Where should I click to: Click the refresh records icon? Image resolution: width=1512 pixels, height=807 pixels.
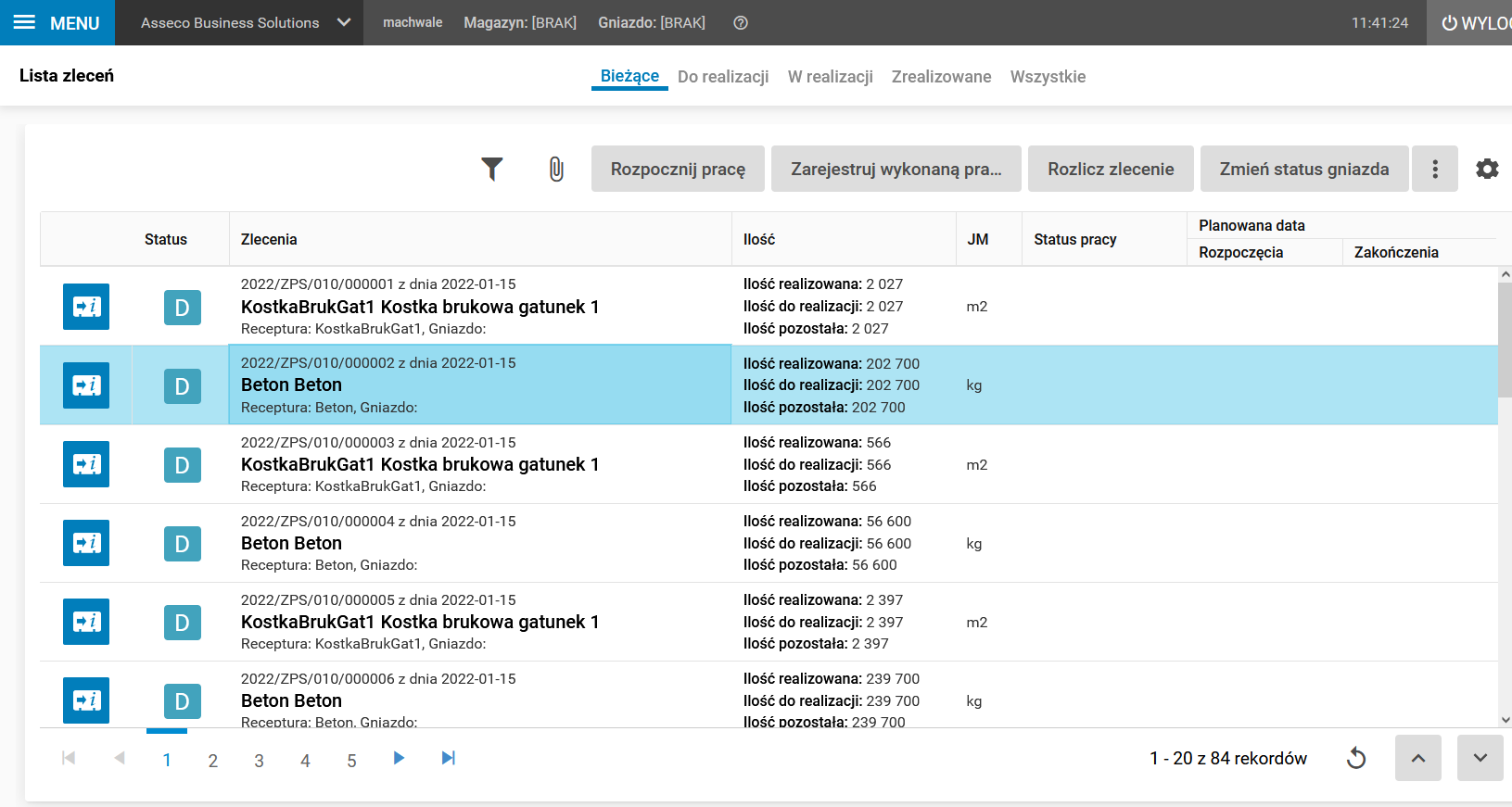pos(1356,758)
